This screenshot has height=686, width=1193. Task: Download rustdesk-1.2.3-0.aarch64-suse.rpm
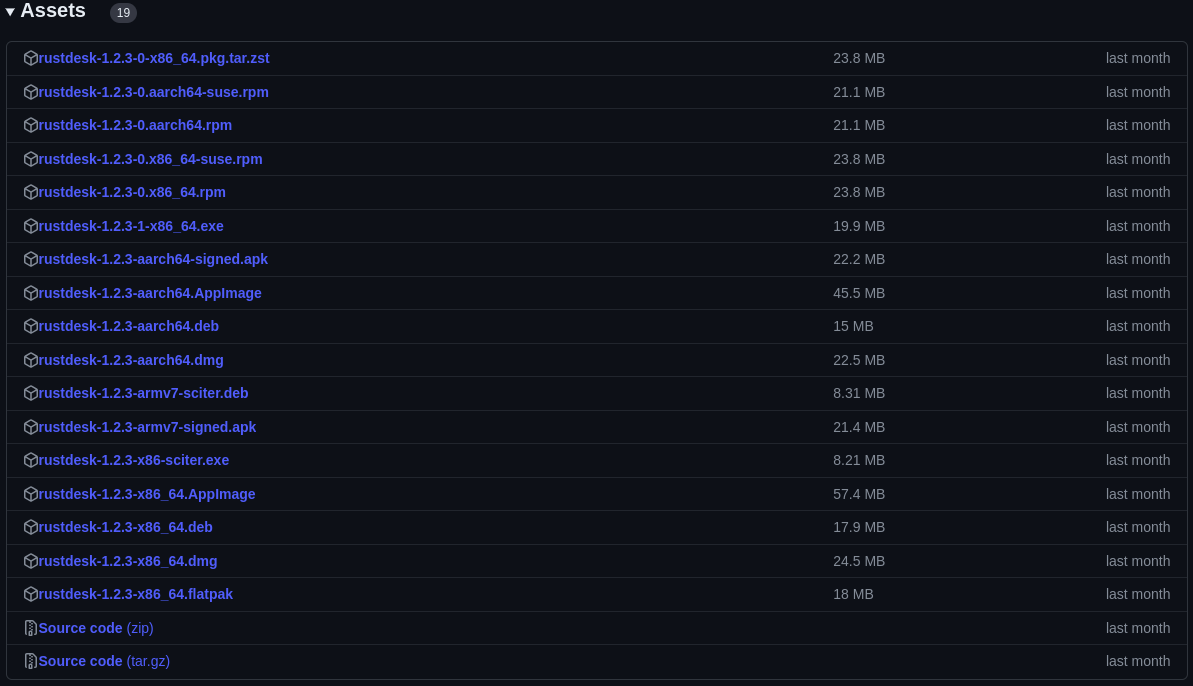[153, 92]
